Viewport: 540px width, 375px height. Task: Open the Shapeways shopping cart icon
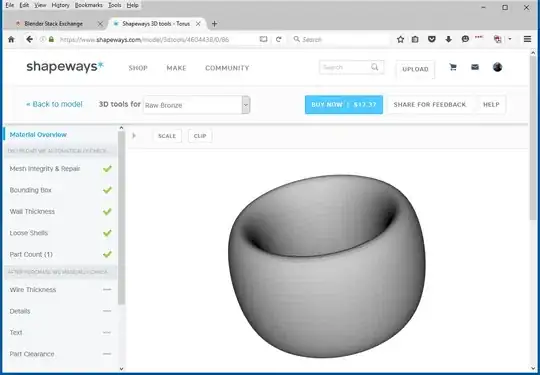pos(453,67)
